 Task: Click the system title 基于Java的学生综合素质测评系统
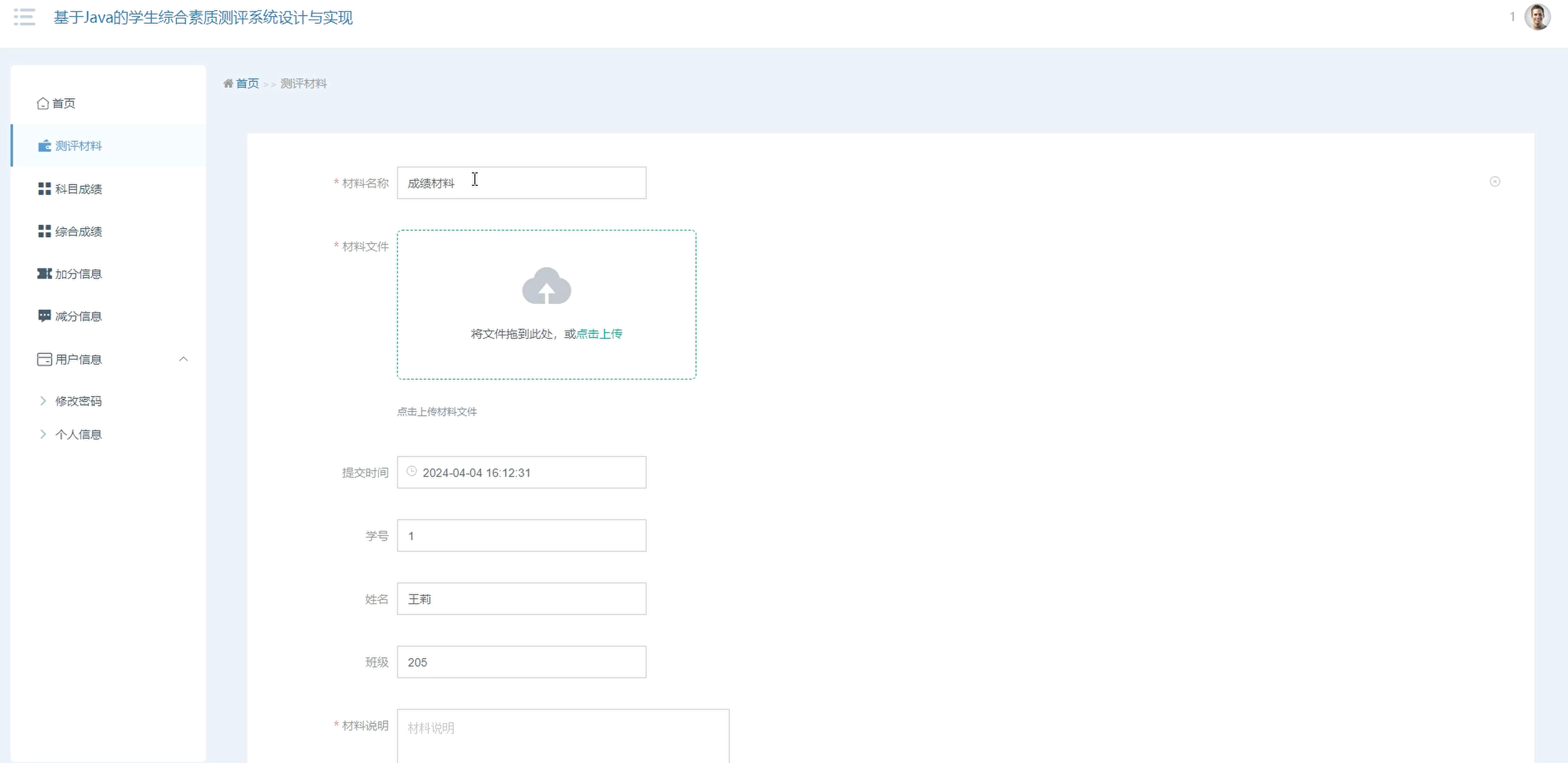(203, 17)
